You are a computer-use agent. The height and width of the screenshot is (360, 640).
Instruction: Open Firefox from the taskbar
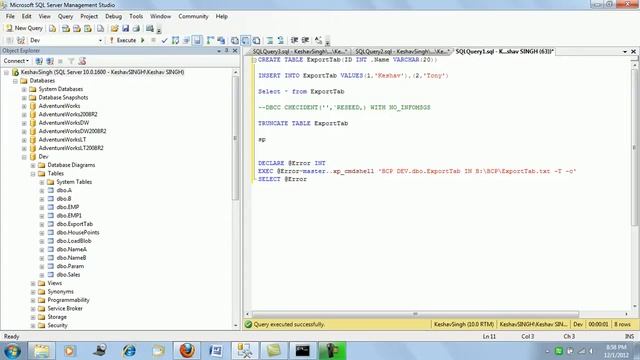(x=187, y=351)
